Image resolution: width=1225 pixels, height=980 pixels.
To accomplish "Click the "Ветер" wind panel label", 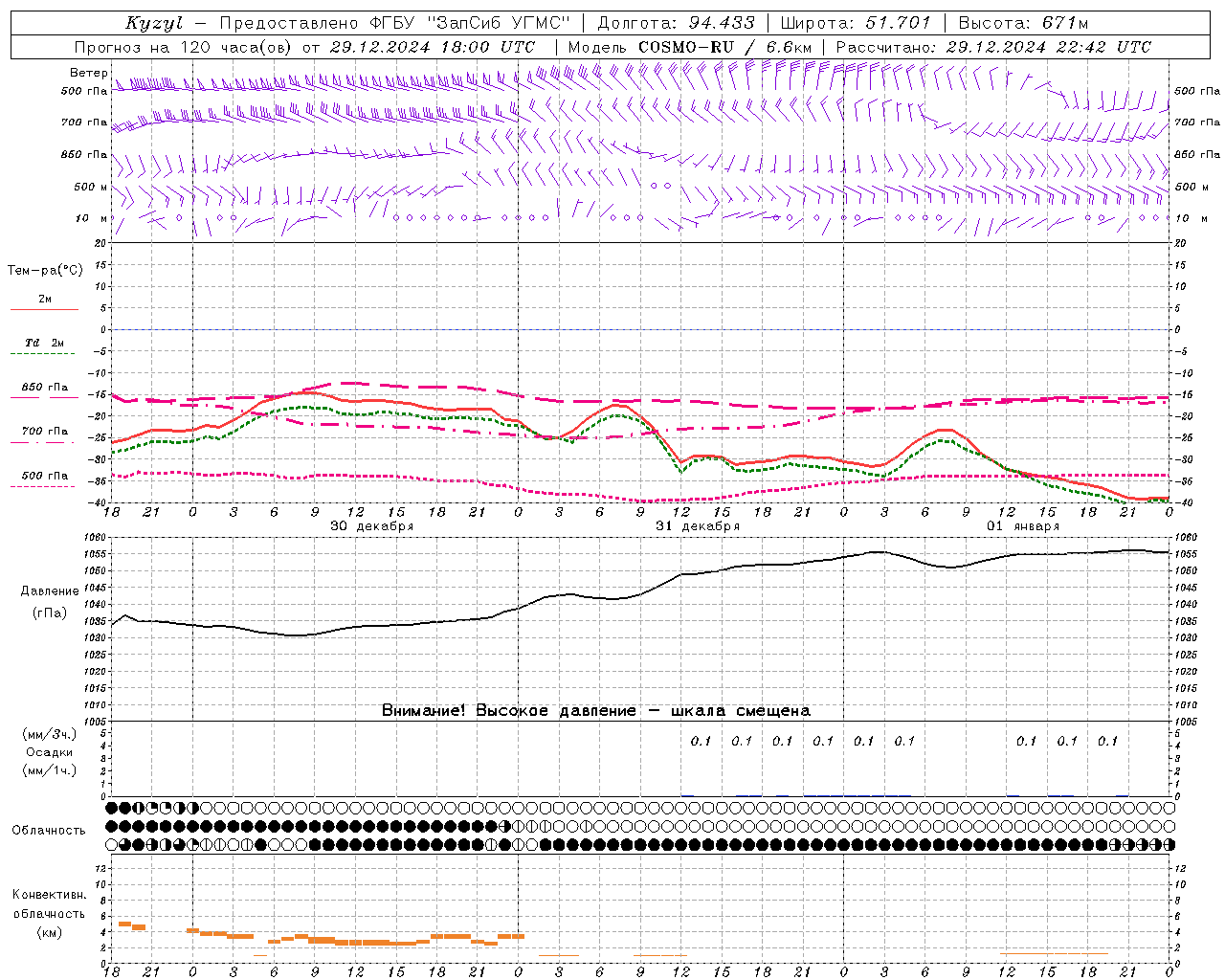I will [x=88, y=73].
